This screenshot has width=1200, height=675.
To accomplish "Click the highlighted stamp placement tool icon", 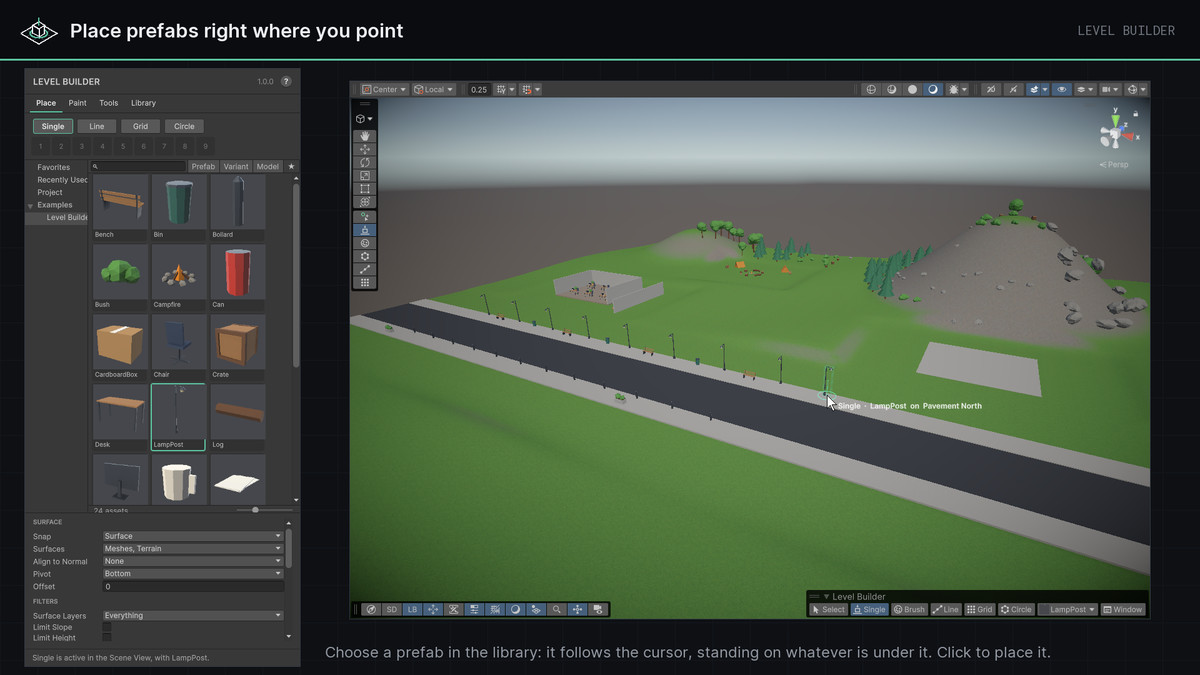I will click(365, 230).
